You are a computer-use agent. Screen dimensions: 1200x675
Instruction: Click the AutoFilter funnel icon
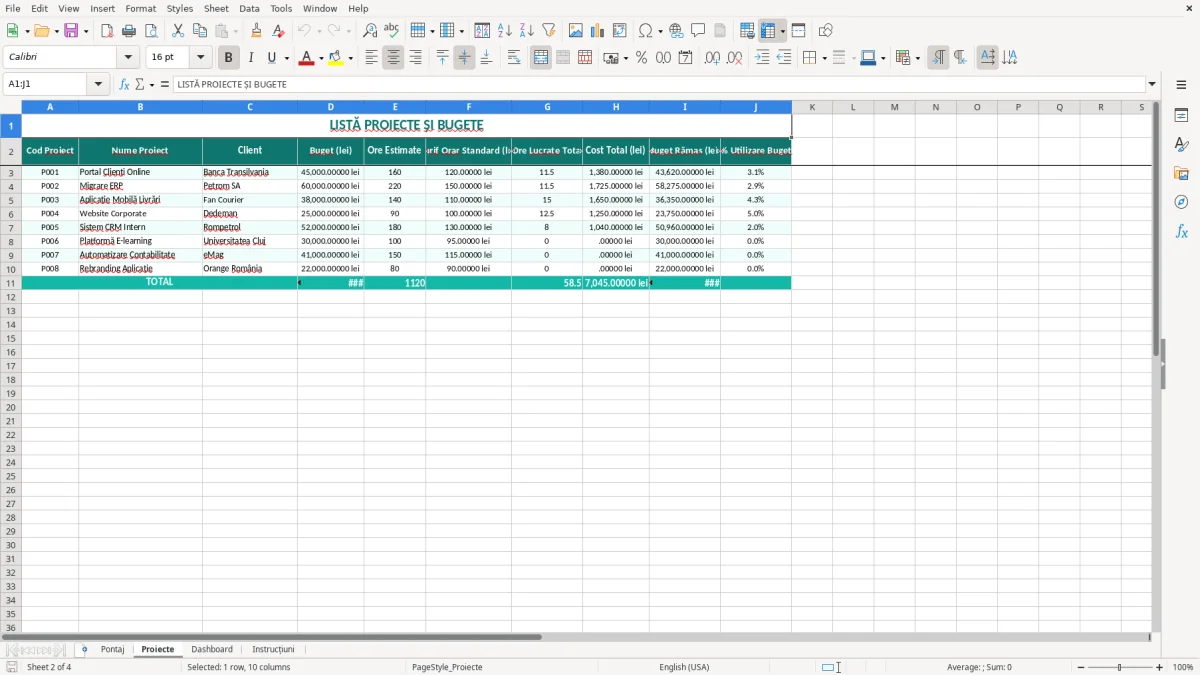[x=549, y=31]
